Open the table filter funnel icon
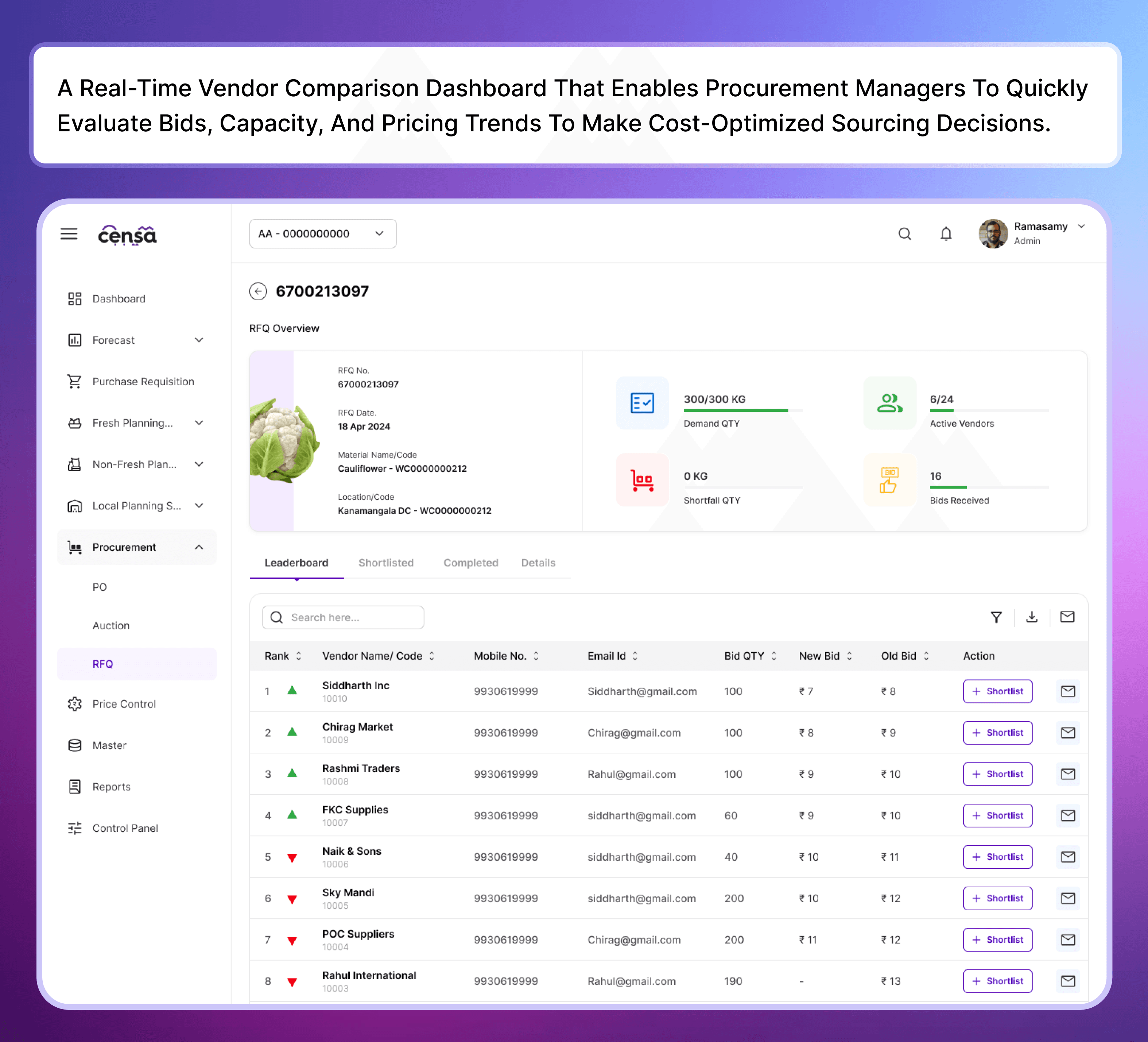Viewport: 1148px width, 1042px height. 996,617
